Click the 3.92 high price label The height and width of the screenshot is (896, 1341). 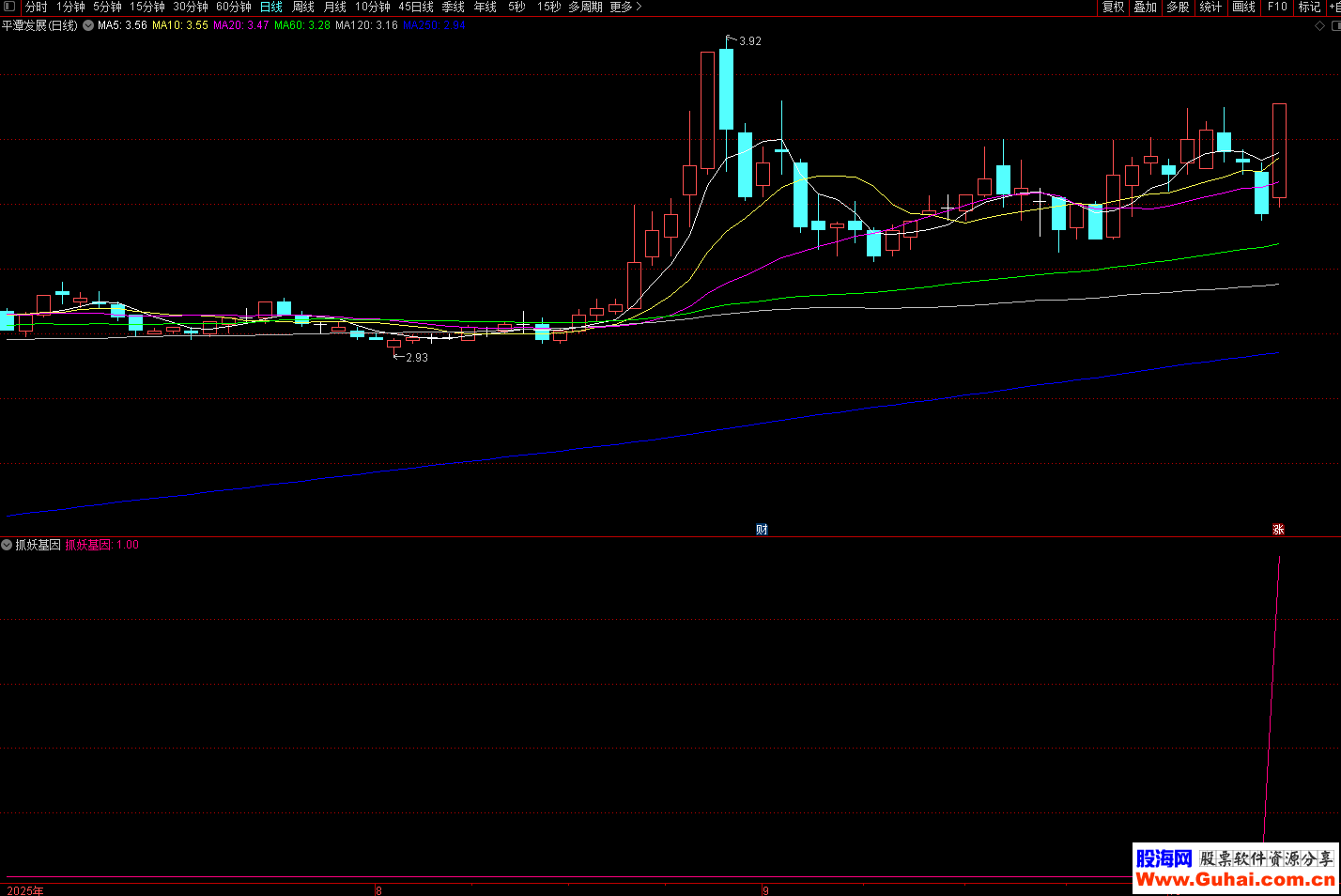(750, 41)
